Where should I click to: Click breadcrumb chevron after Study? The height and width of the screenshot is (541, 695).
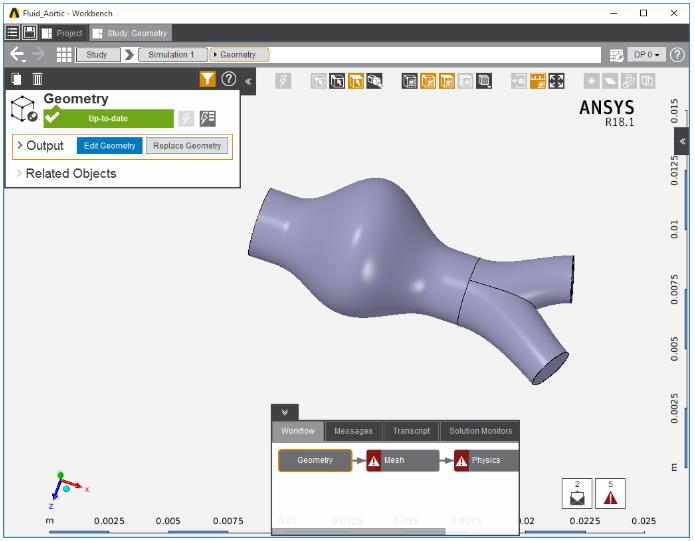pos(129,54)
